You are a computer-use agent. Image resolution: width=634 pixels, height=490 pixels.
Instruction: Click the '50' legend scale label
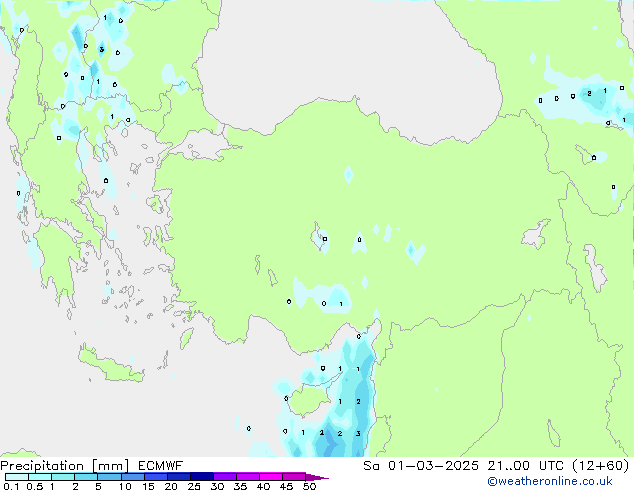click(309, 486)
